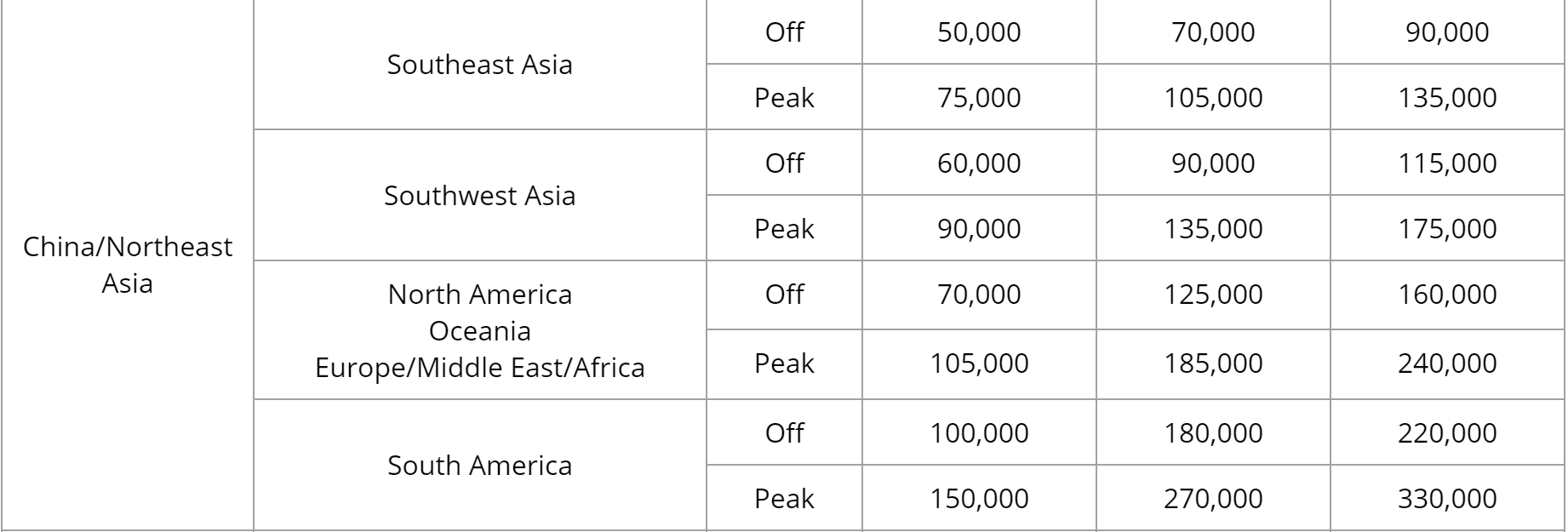Click the 150,000 peak value

click(x=979, y=499)
